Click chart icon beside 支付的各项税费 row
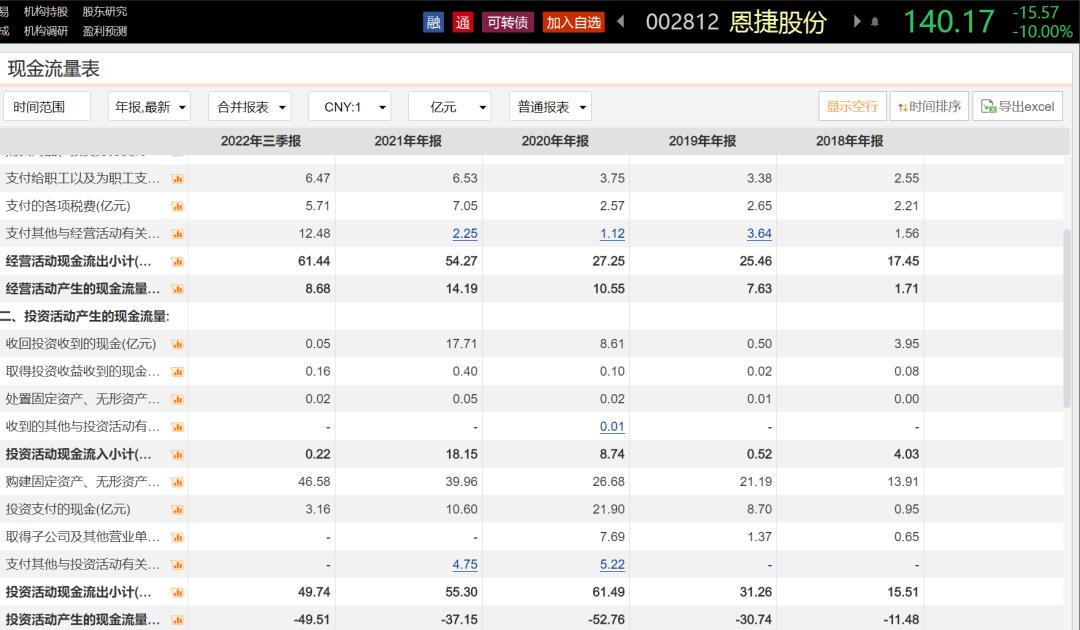 (x=178, y=206)
